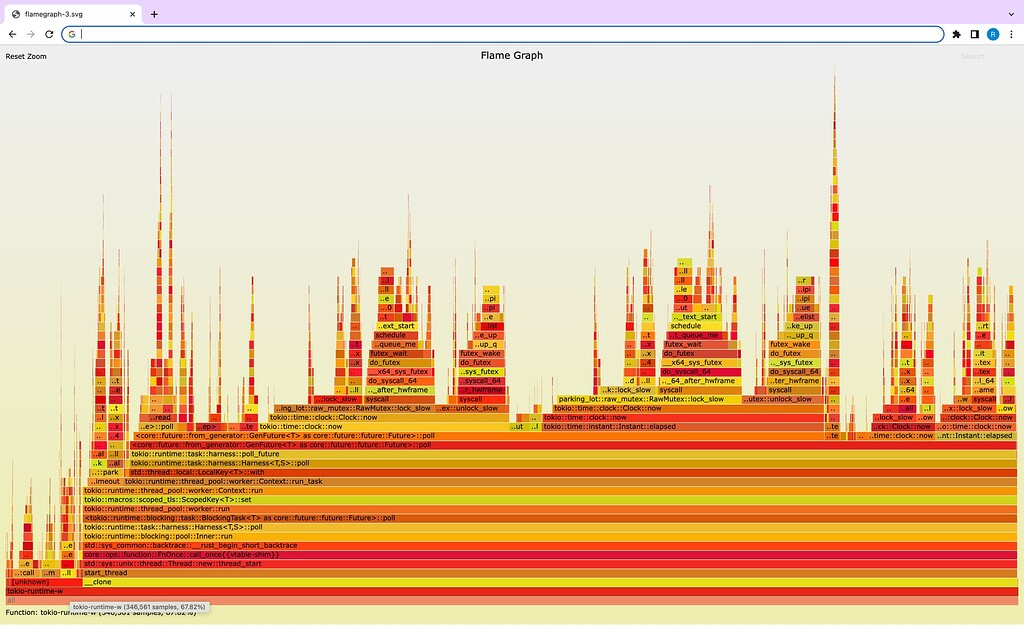
Task: Activate the Search control in the flame graph
Action: [x=971, y=57]
